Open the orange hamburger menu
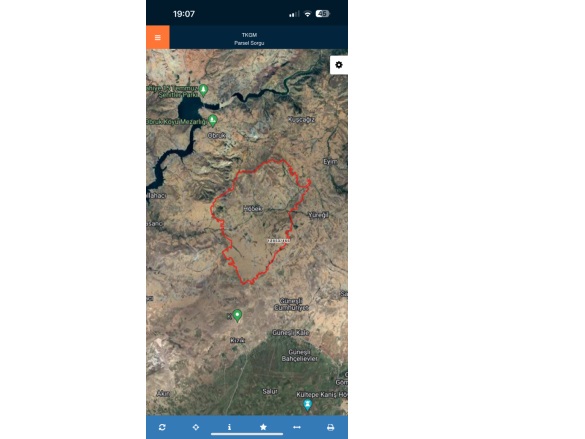The image size is (585, 439). [158, 37]
